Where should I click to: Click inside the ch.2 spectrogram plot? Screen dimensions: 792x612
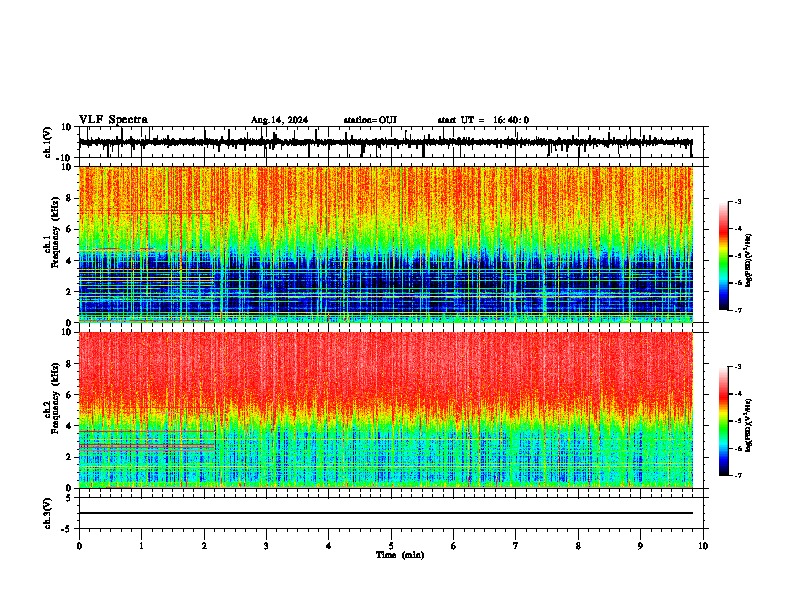[385, 410]
